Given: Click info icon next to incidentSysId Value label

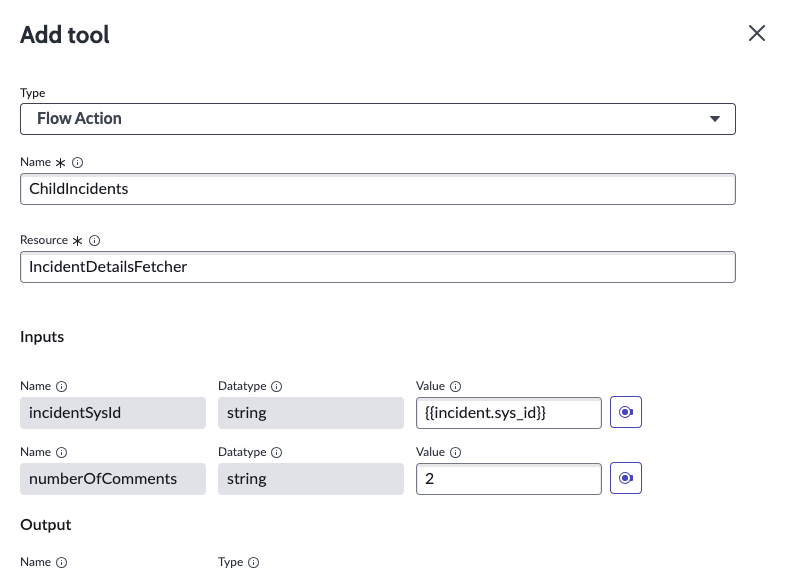Looking at the screenshot, I should coord(455,386).
